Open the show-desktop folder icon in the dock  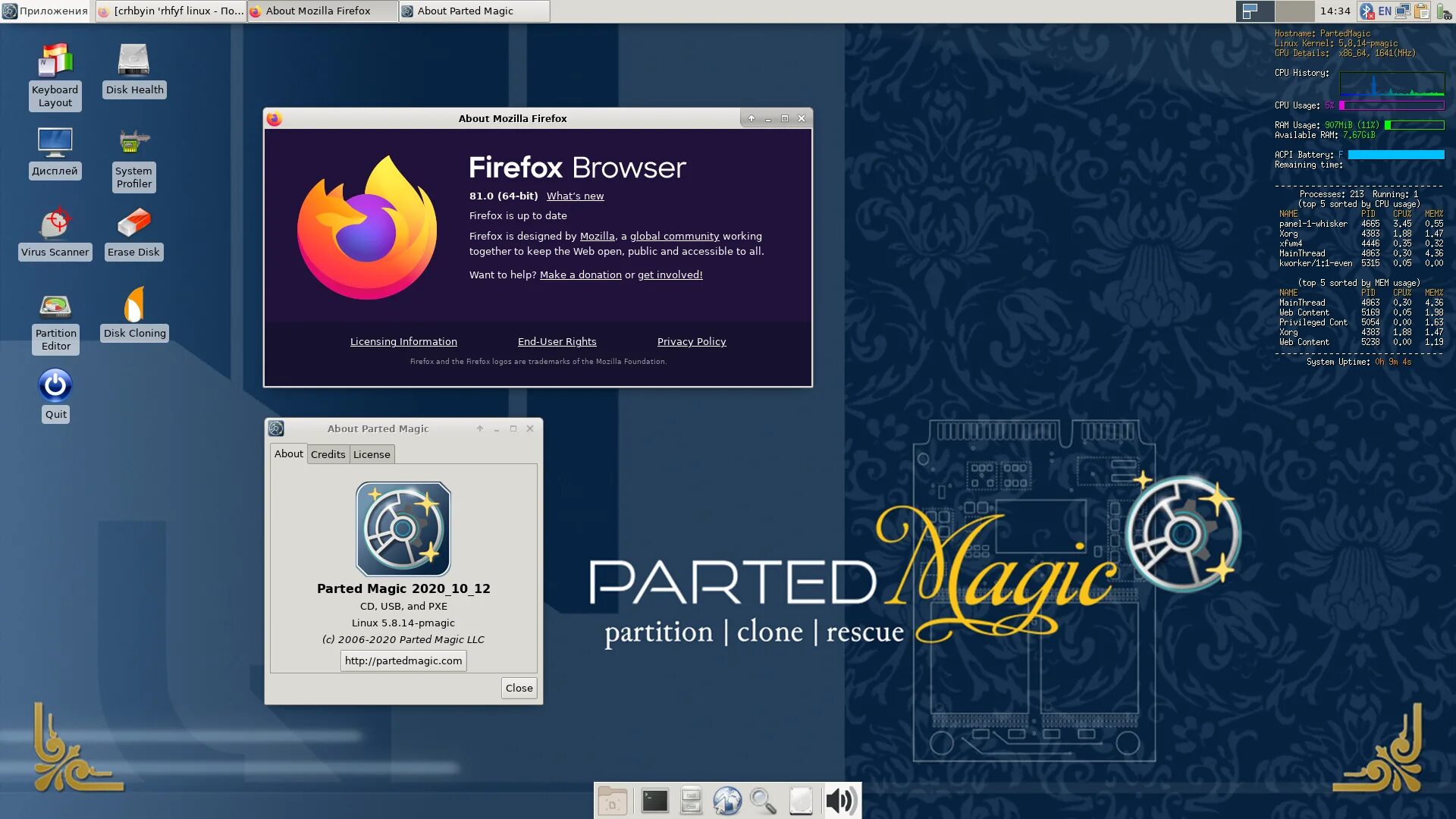pyautogui.click(x=612, y=801)
